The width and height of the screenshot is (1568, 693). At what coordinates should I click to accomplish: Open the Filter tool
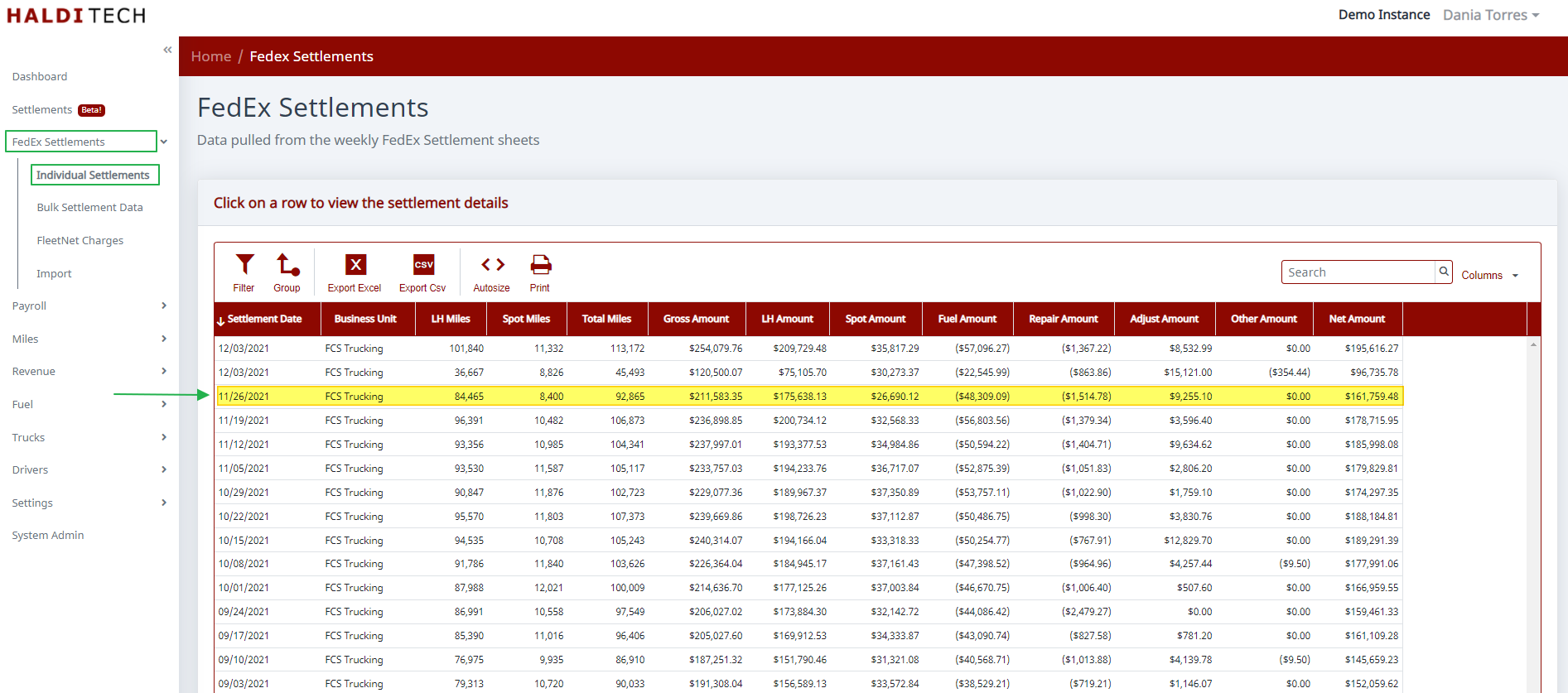pos(244,272)
